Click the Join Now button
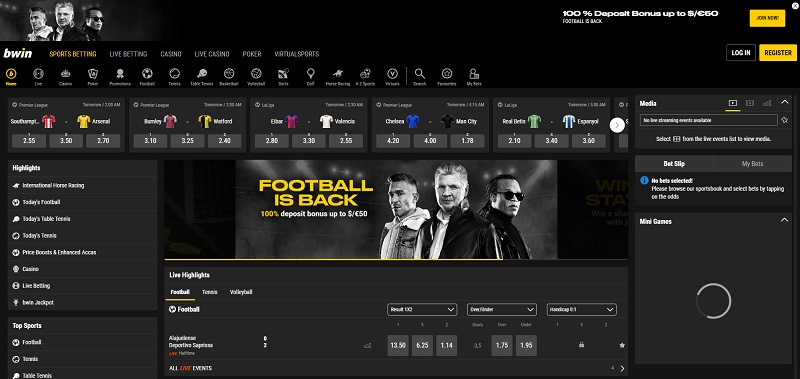800x379 pixels. [x=767, y=18]
